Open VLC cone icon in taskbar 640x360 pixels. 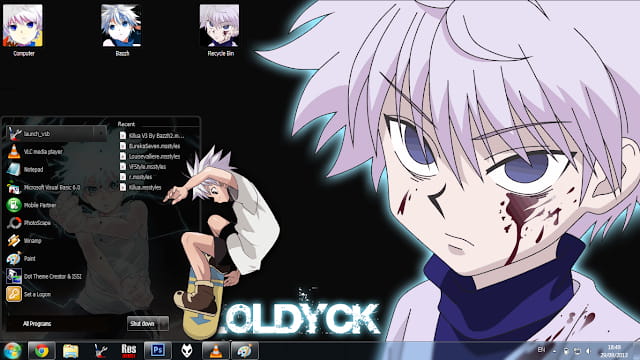click(x=216, y=351)
